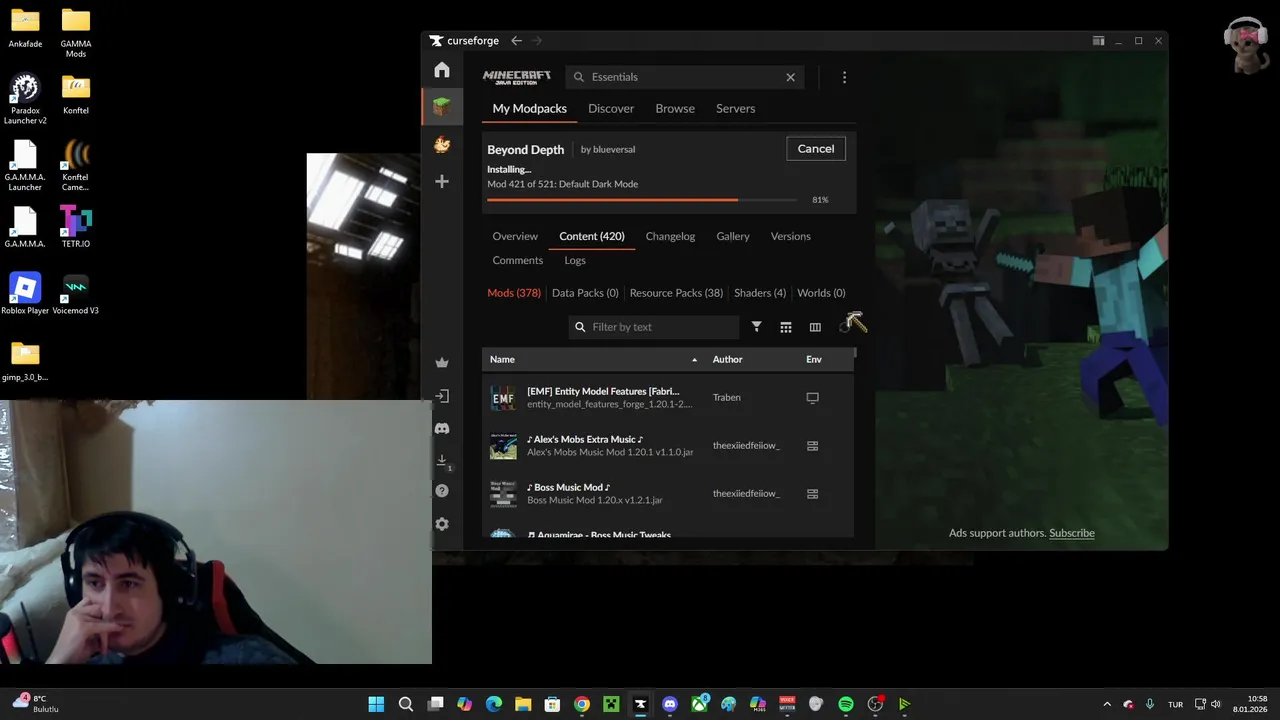Sort by Env column header

point(814,359)
